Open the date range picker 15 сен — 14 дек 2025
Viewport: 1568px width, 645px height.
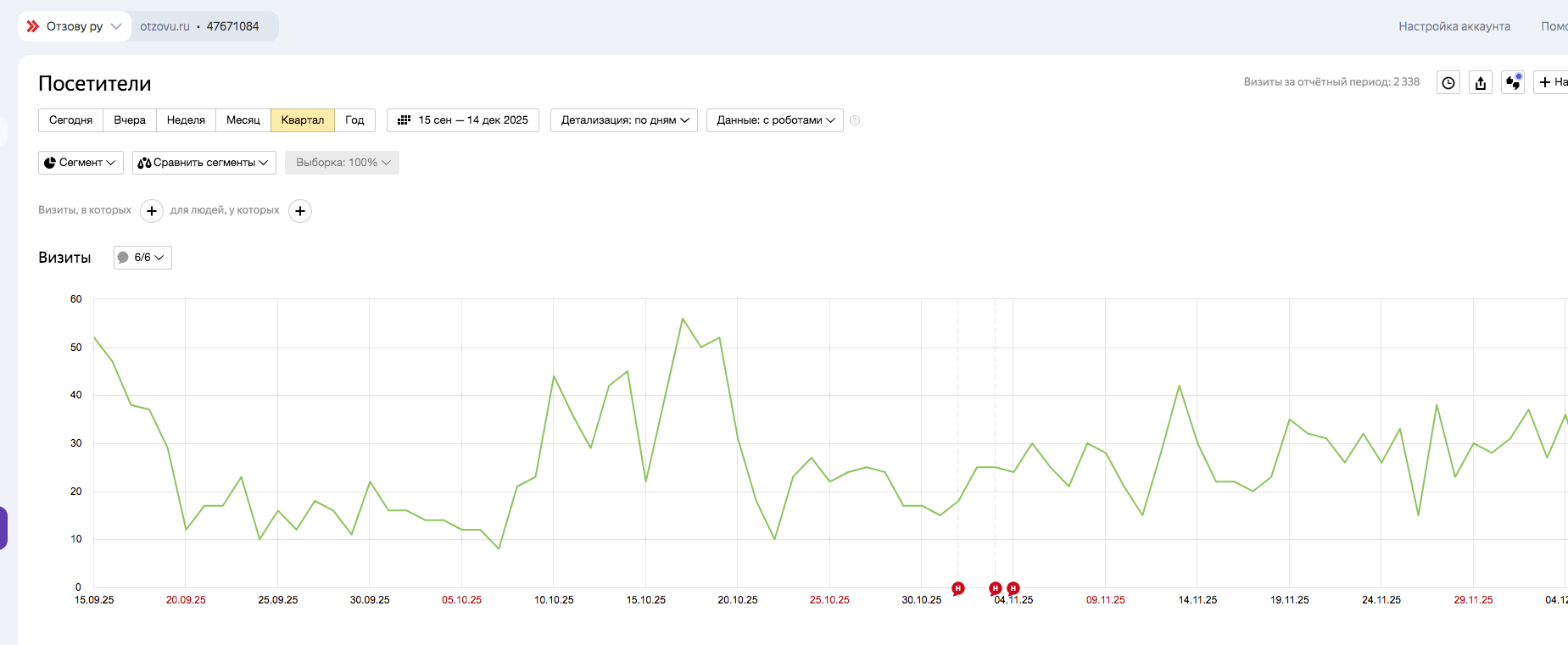click(463, 120)
